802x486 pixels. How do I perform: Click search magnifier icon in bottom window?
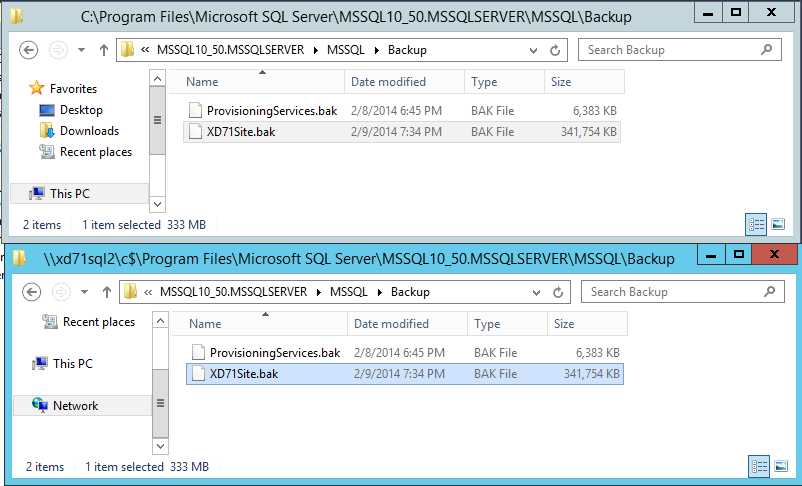click(768, 292)
